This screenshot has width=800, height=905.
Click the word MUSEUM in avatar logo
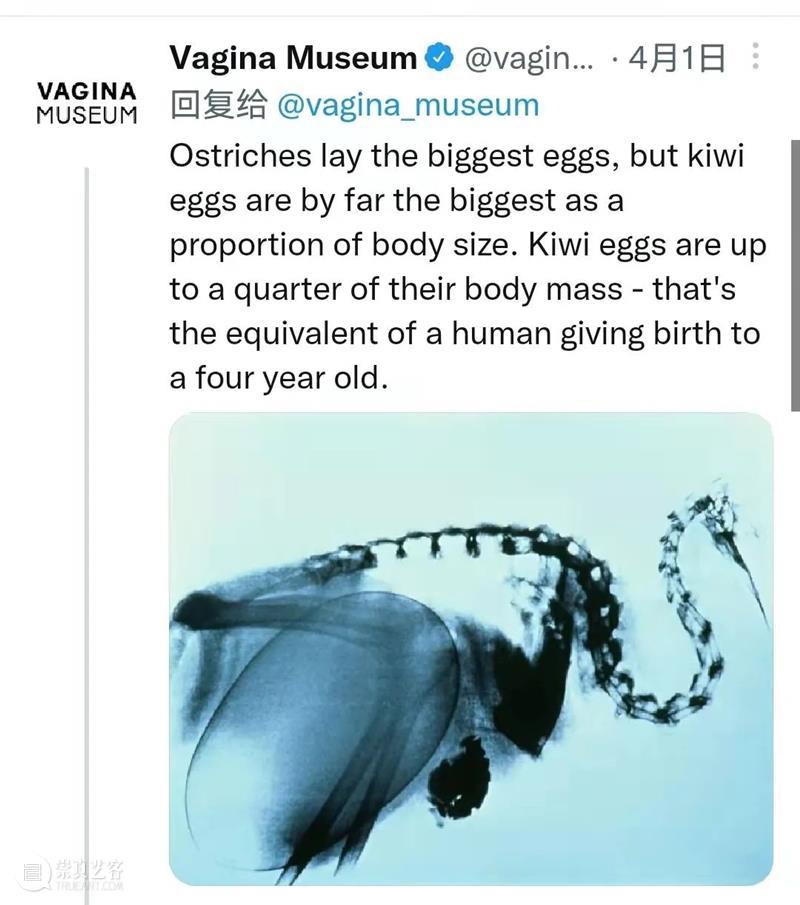coord(87,115)
